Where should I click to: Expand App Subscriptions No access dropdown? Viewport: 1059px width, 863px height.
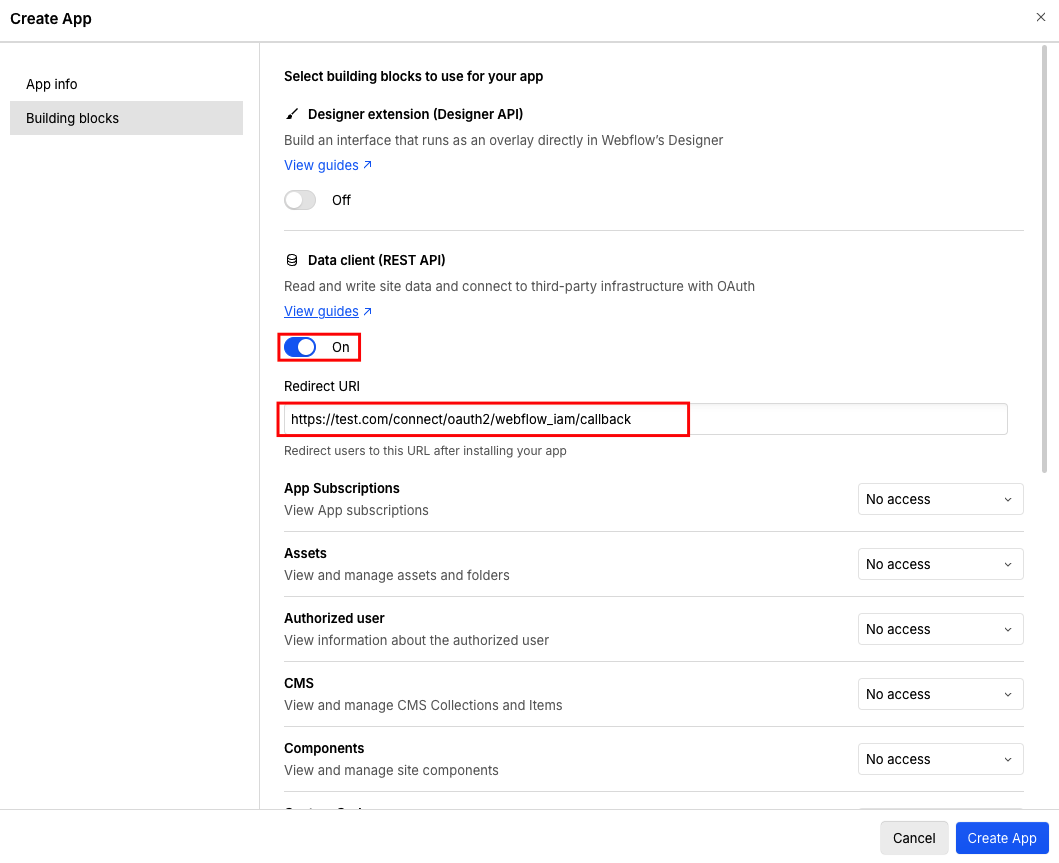940,499
